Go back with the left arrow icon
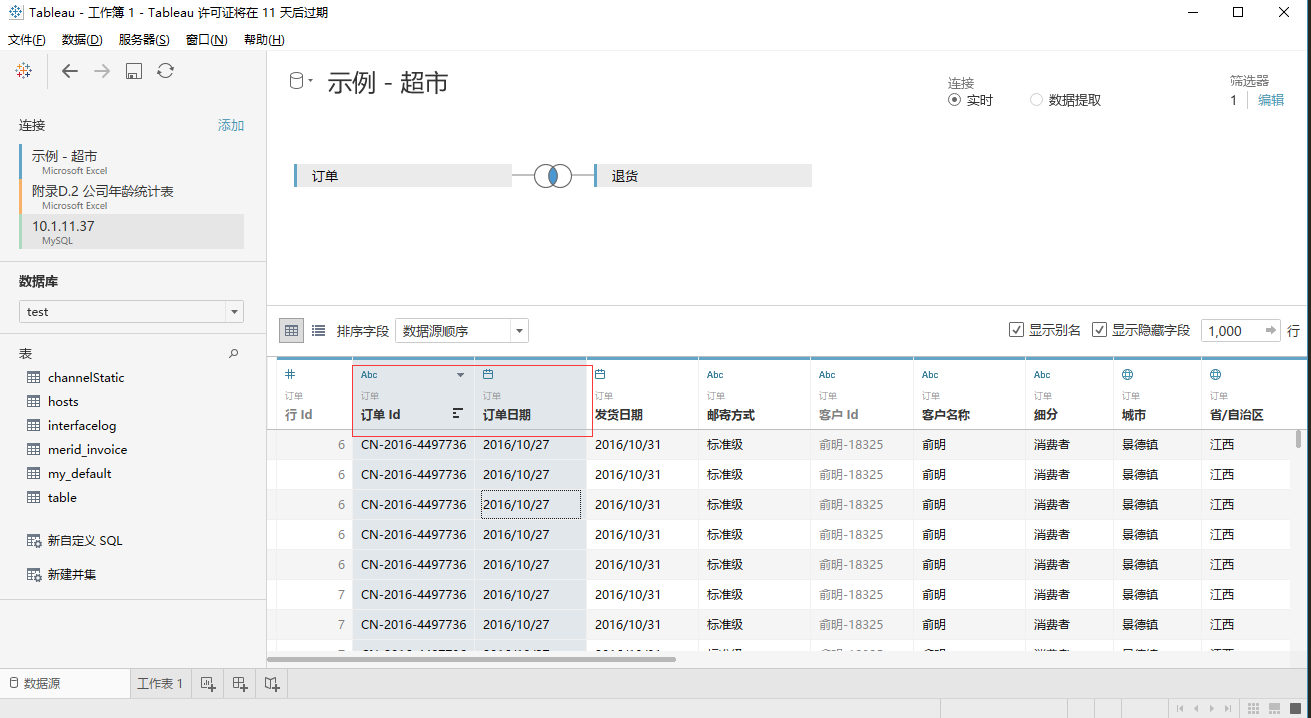 [x=69, y=71]
